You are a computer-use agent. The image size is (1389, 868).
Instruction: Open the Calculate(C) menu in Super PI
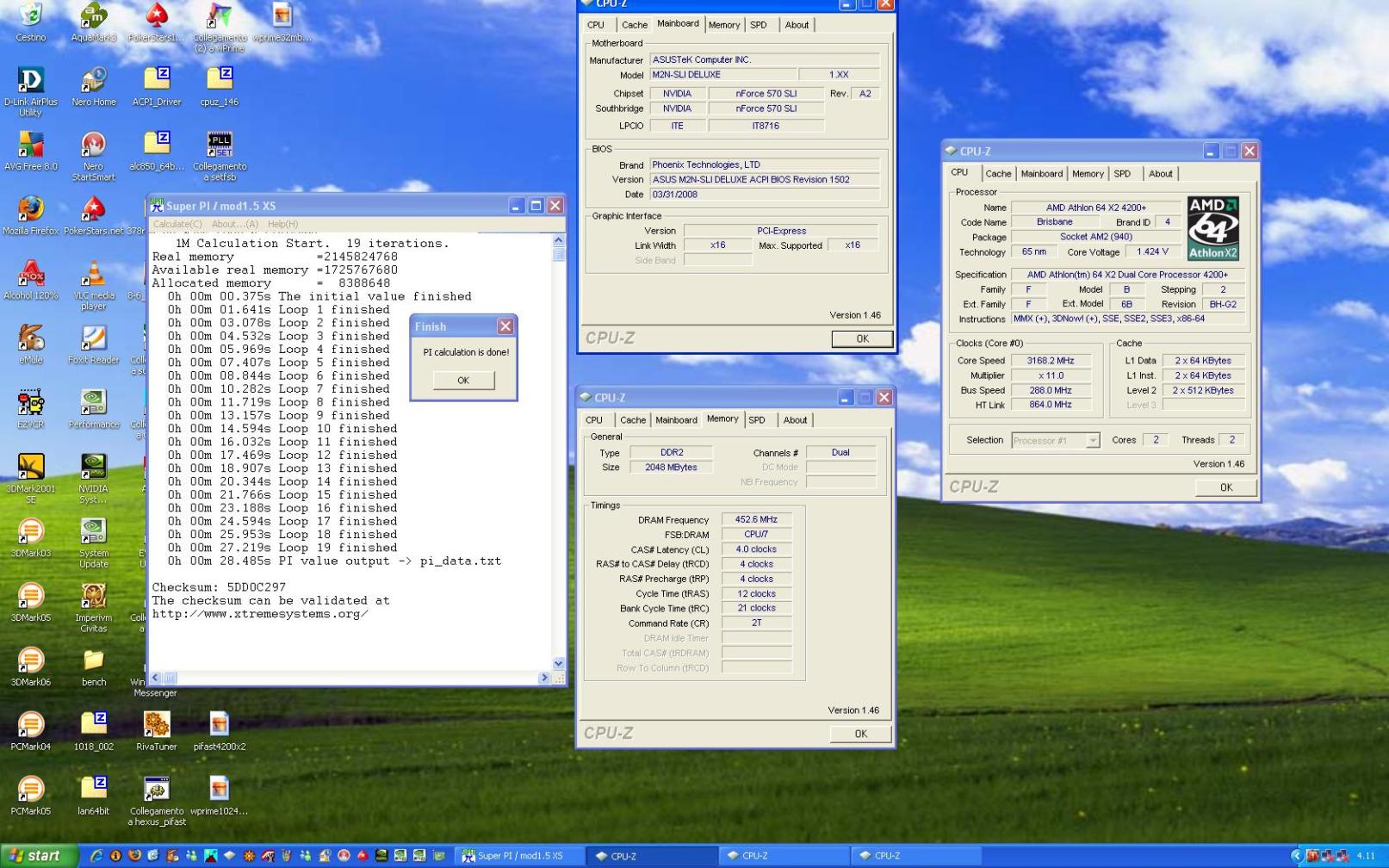point(177,224)
